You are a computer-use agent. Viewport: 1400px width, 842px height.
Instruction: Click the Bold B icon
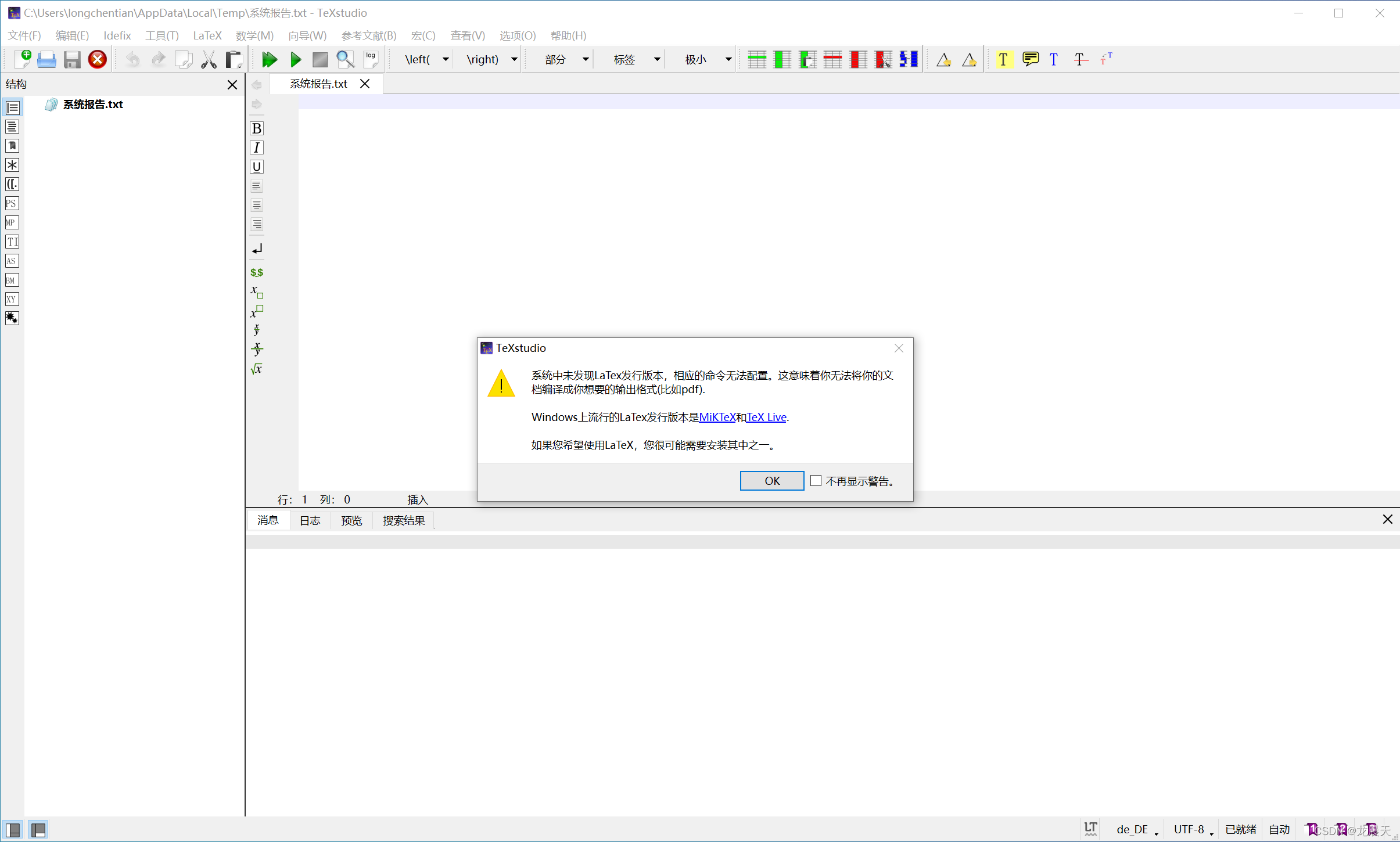coord(257,128)
